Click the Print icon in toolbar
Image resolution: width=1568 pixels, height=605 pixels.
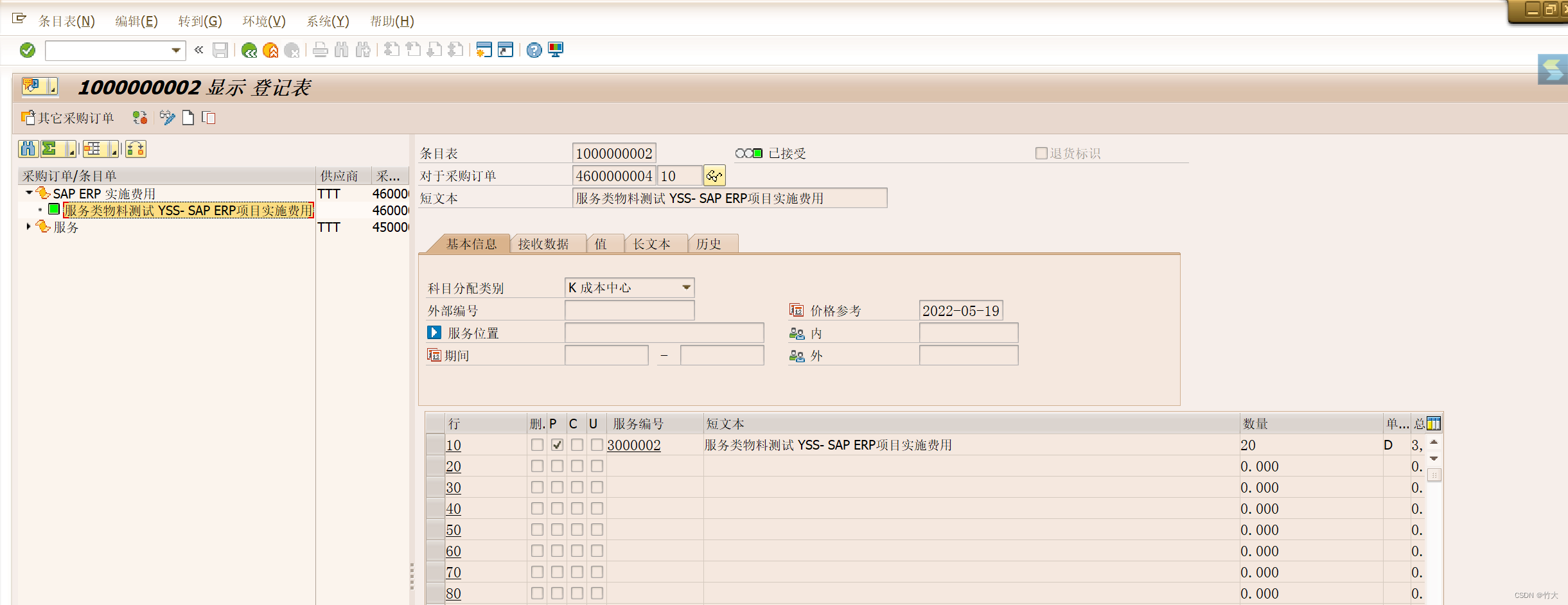point(321,50)
